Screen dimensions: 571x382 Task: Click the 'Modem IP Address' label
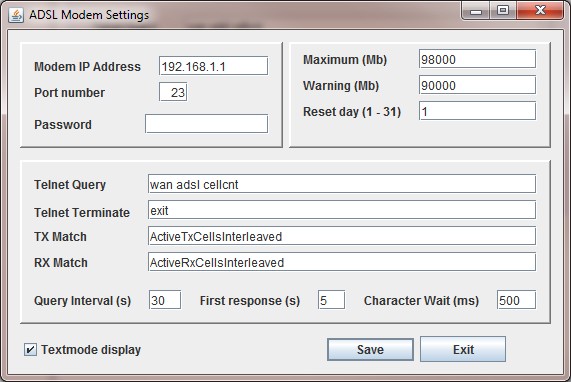coord(87,67)
